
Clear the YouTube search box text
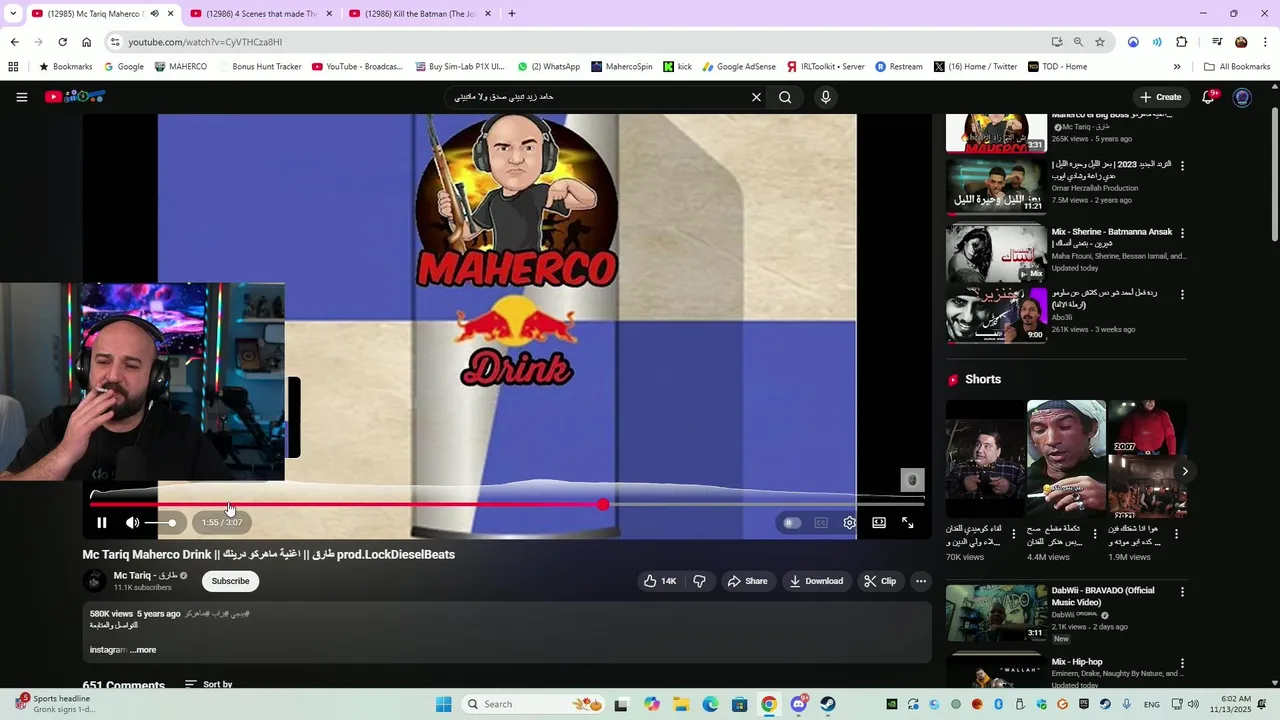click(x=756, y=97)
